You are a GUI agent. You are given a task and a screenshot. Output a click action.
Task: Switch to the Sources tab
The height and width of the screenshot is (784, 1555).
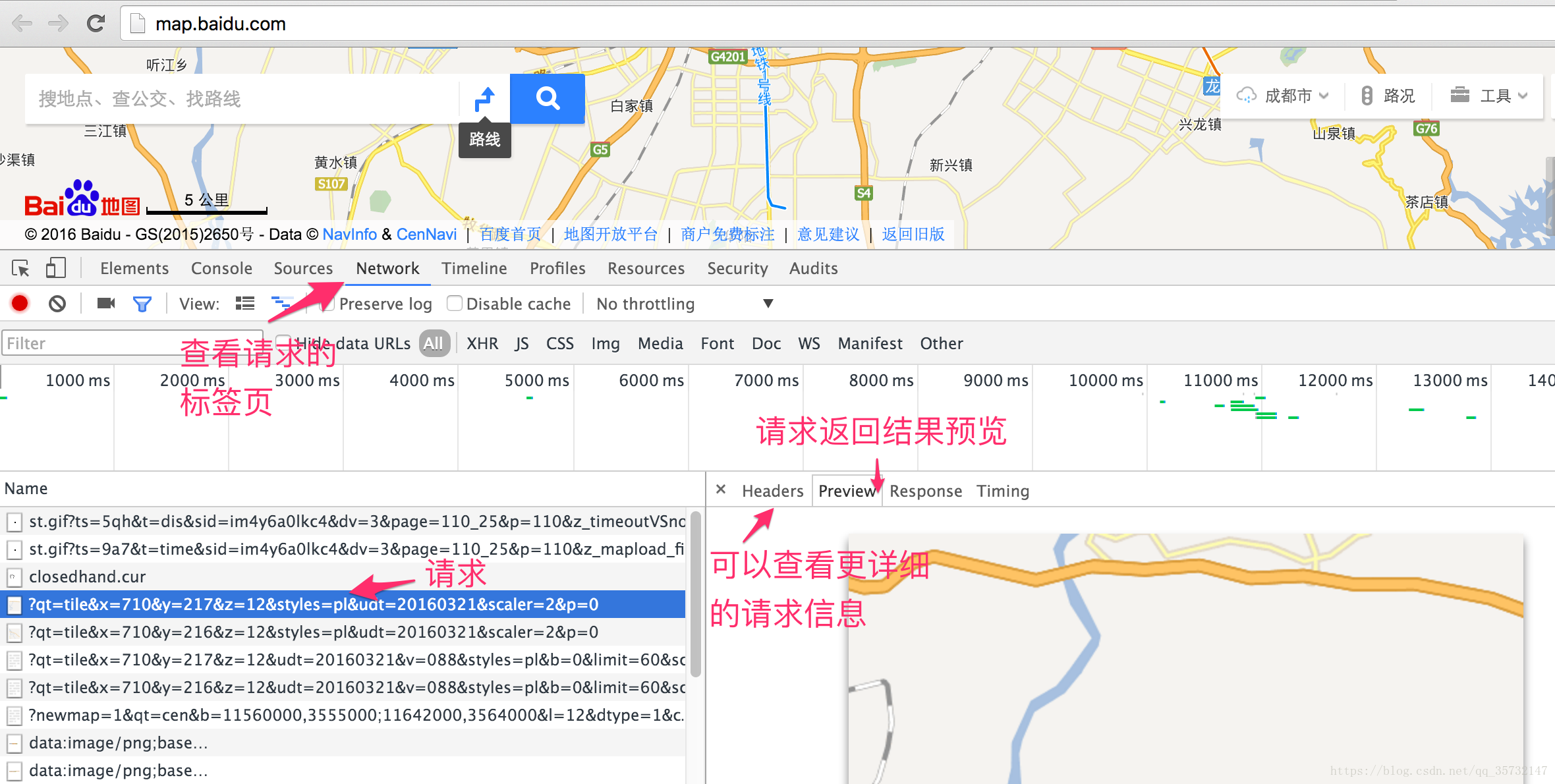(x=303, y=268)
